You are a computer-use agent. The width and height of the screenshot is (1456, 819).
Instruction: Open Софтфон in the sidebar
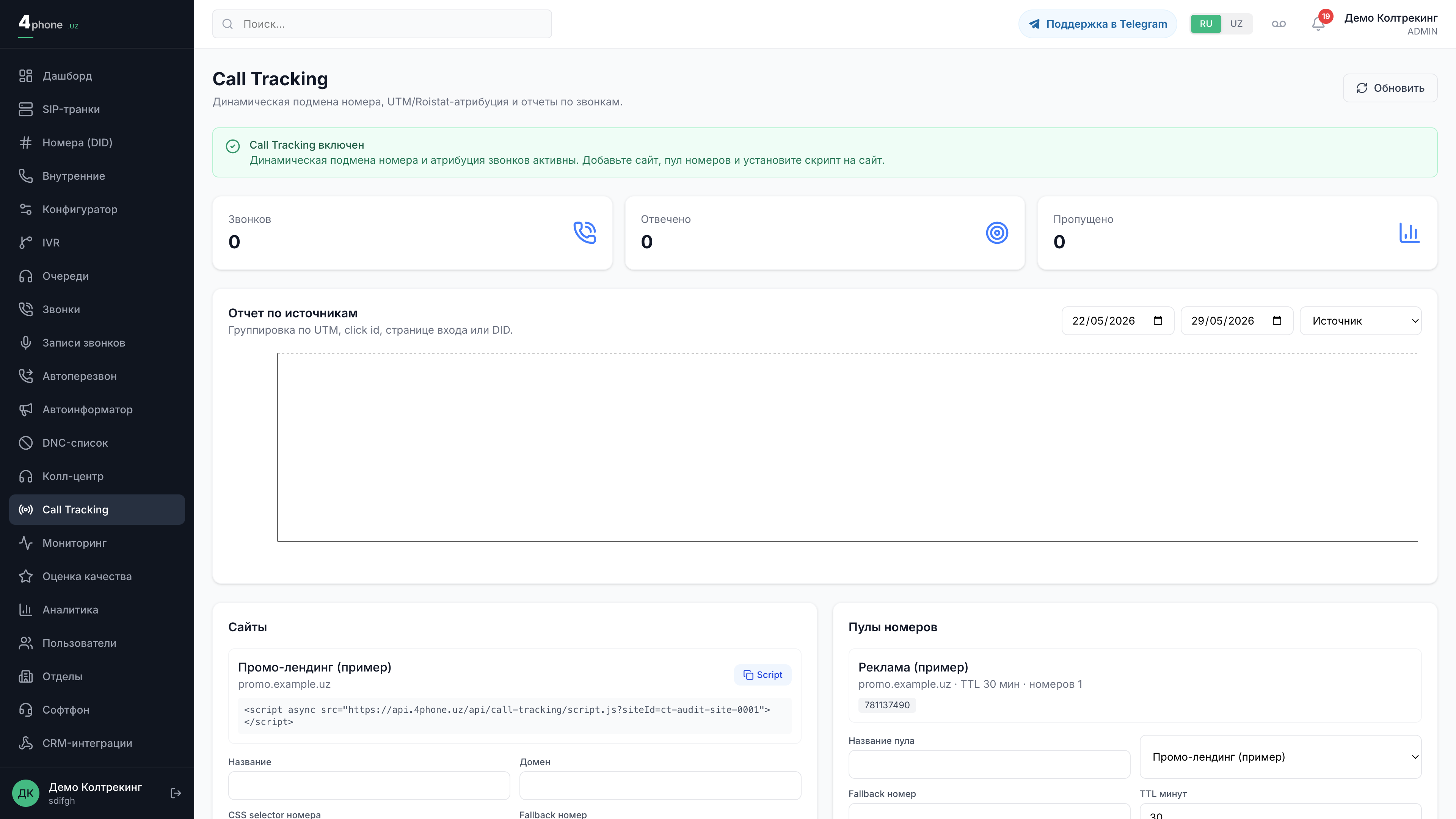coord(97,709)
